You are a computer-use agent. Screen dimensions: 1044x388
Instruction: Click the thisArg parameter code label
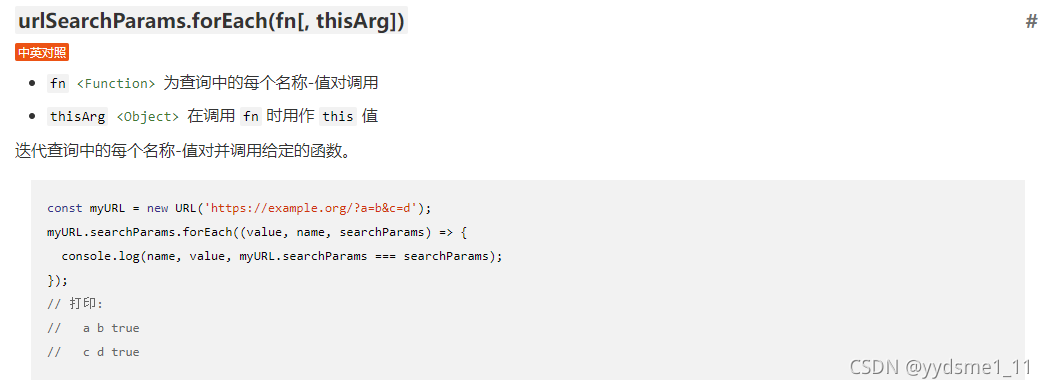(x=78, y=116)
